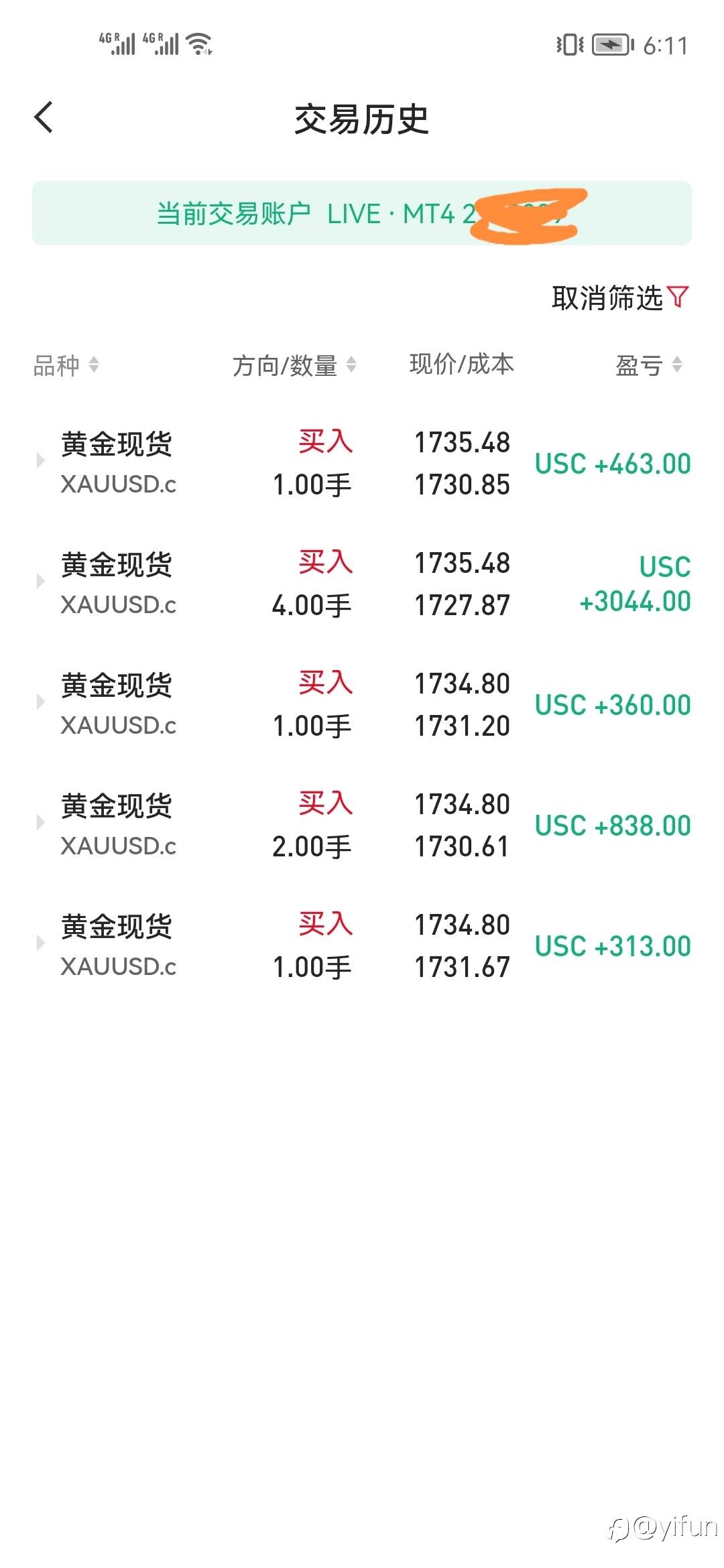The image size is (724, 1568).
Task: Tap the 现价/成本 column header
Action: click(x=462, y=365)
